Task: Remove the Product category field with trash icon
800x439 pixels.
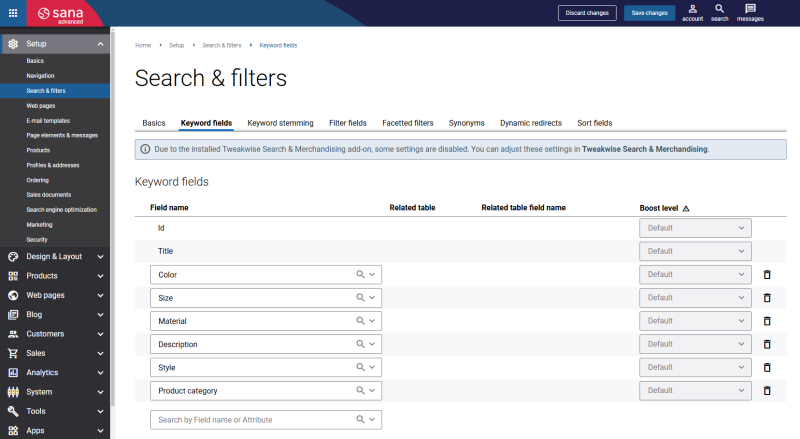Action: (x=767, y=391)
